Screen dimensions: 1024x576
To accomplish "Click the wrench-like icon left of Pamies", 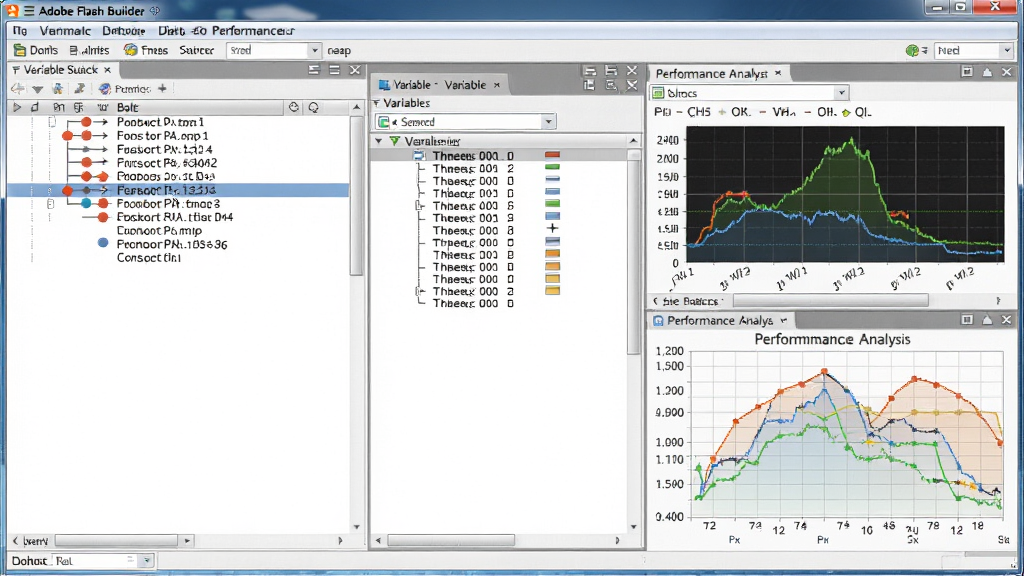I will (80, 89).
